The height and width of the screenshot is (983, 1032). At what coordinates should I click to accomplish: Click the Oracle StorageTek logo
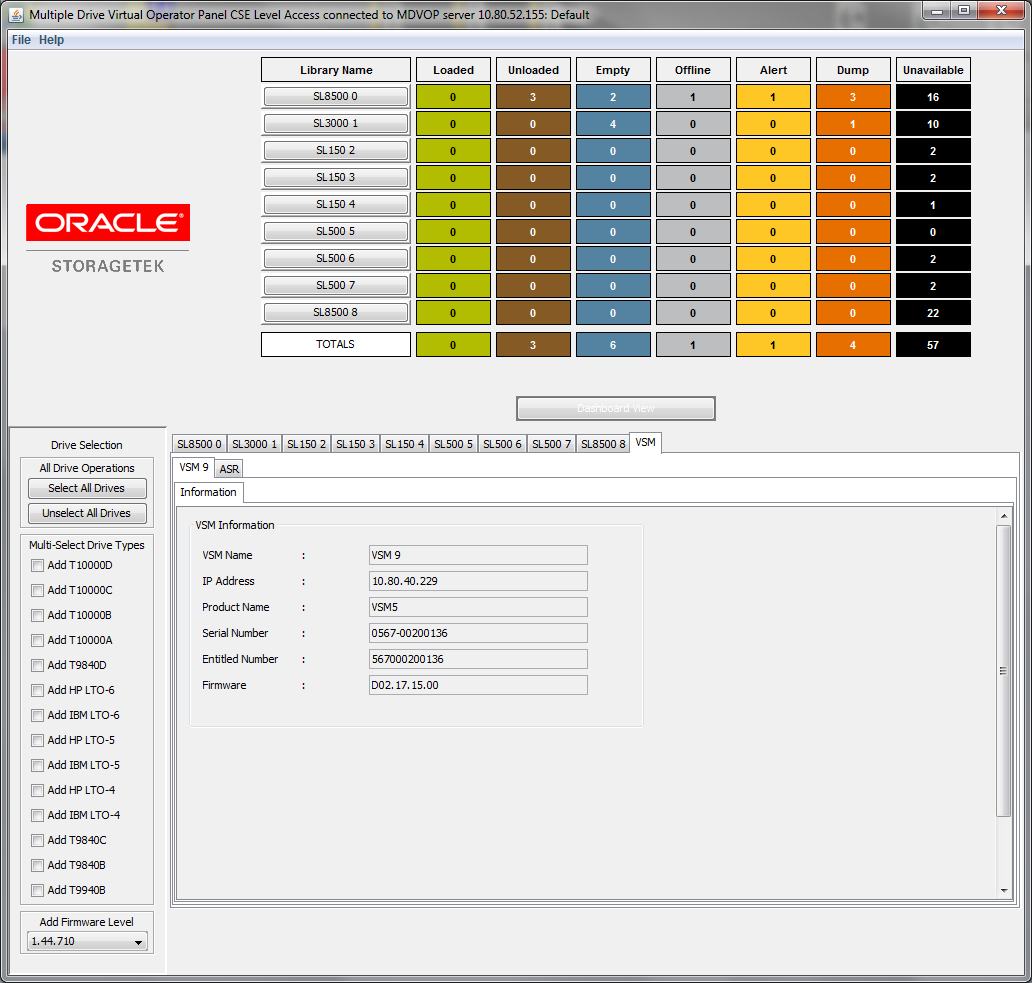click(108, 239)
